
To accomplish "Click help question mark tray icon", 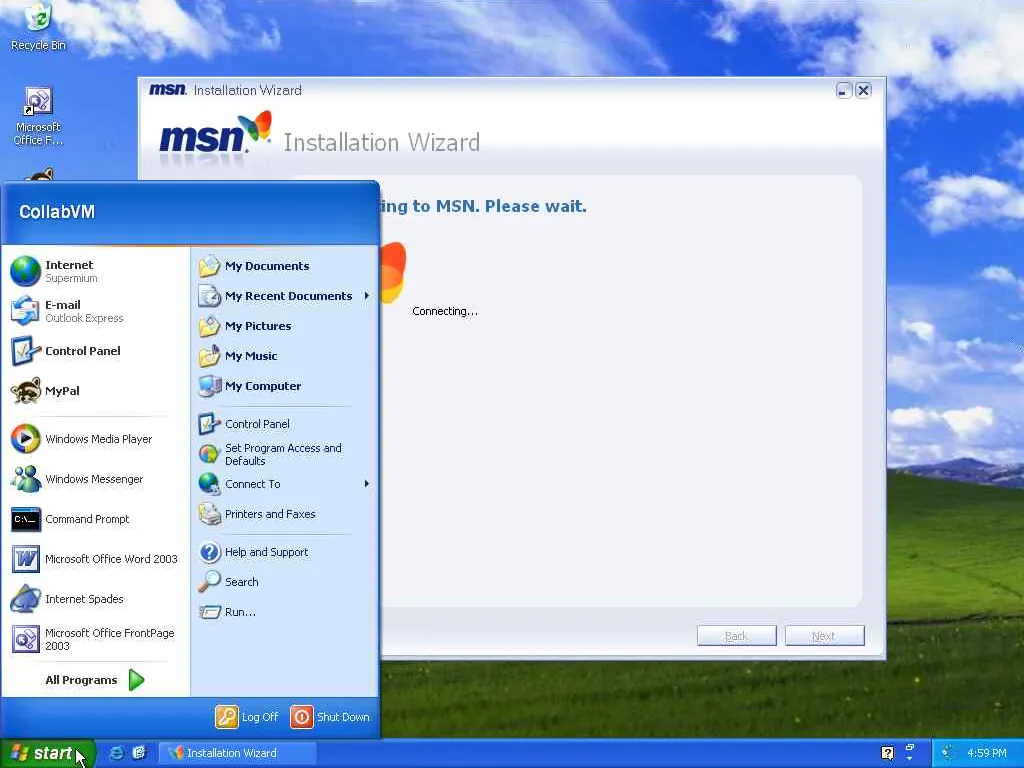I will (x=887, y=753).
